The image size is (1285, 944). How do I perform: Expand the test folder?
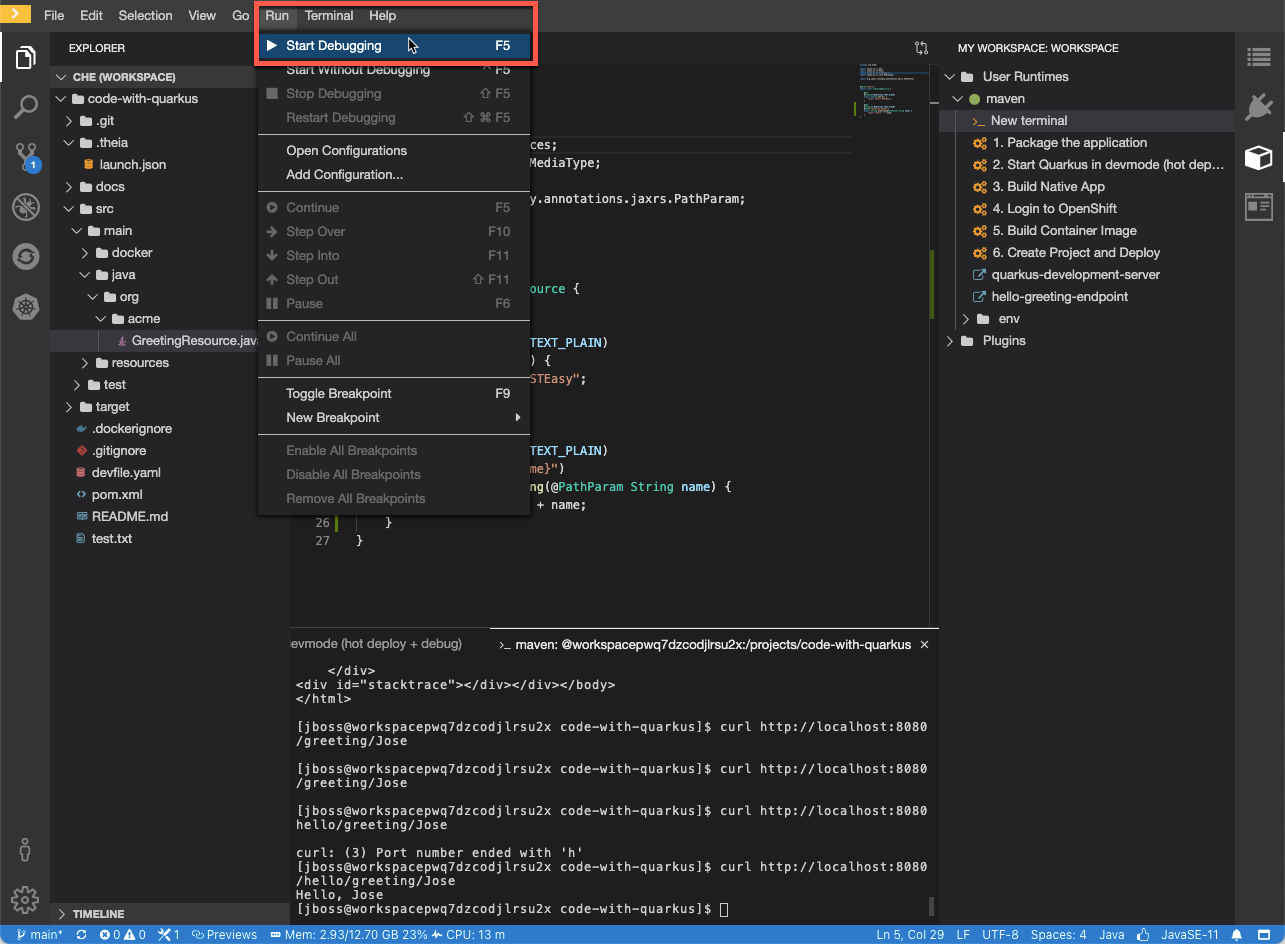pyautogui.click(x=78, y=385)
